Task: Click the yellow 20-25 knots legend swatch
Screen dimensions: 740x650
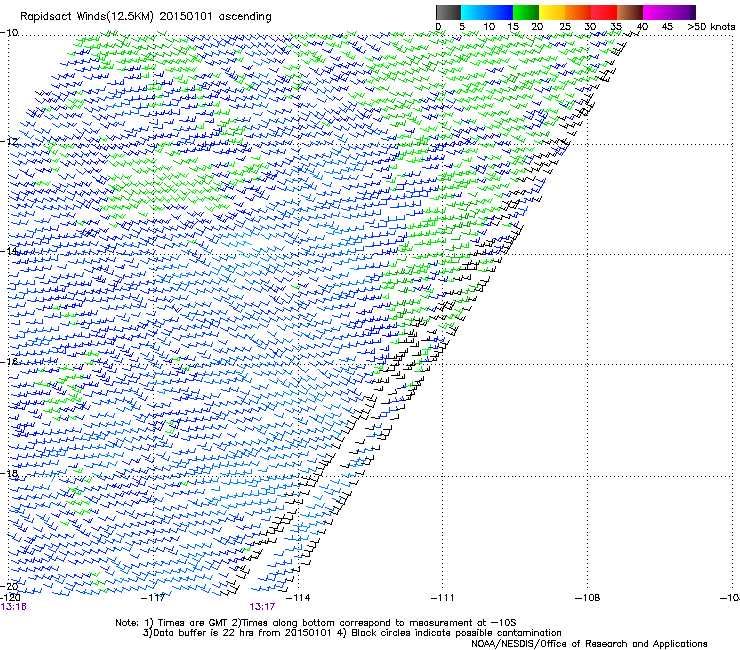Action: coord(552,12)
